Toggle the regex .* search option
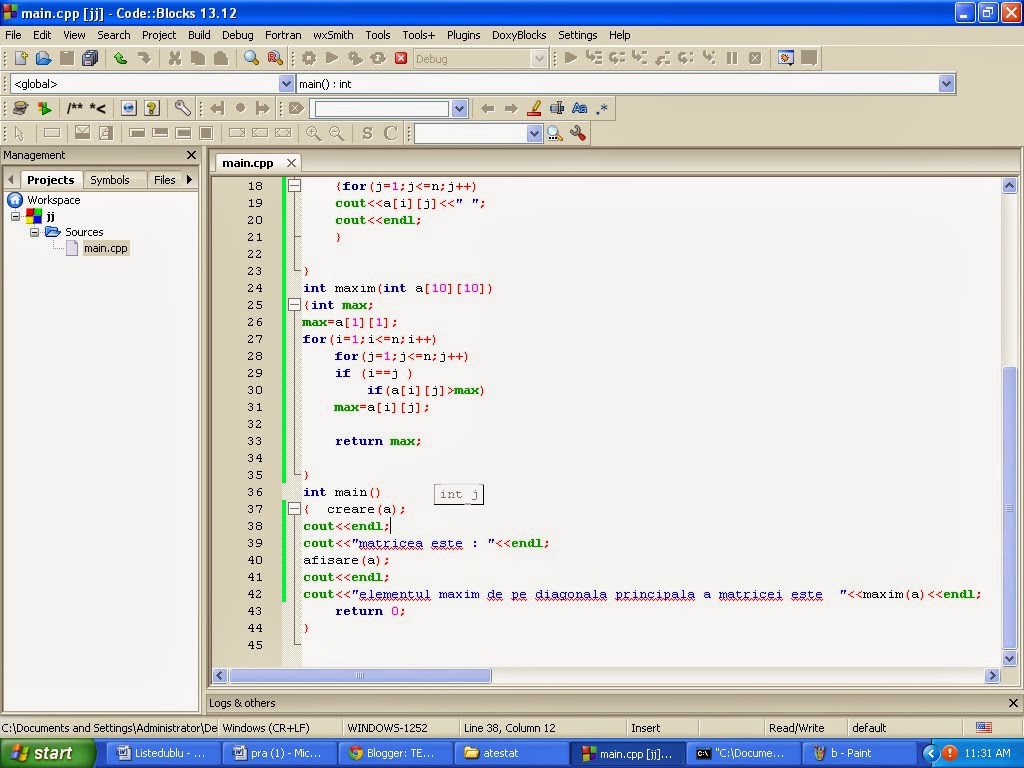Viewport: 1024px width, 768px height. (x=602, y=108)
